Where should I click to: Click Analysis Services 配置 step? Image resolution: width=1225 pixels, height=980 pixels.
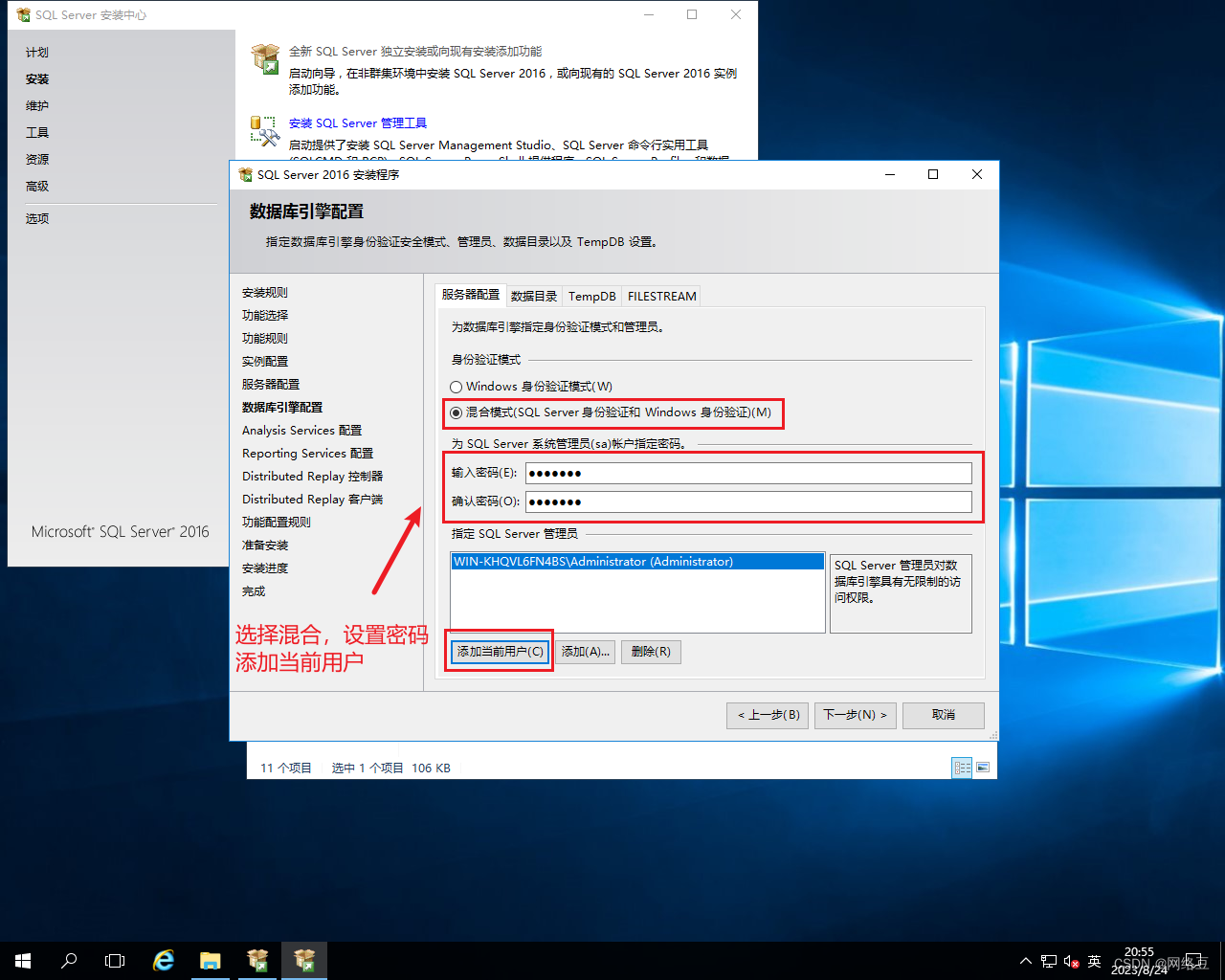tap(302, 431)
